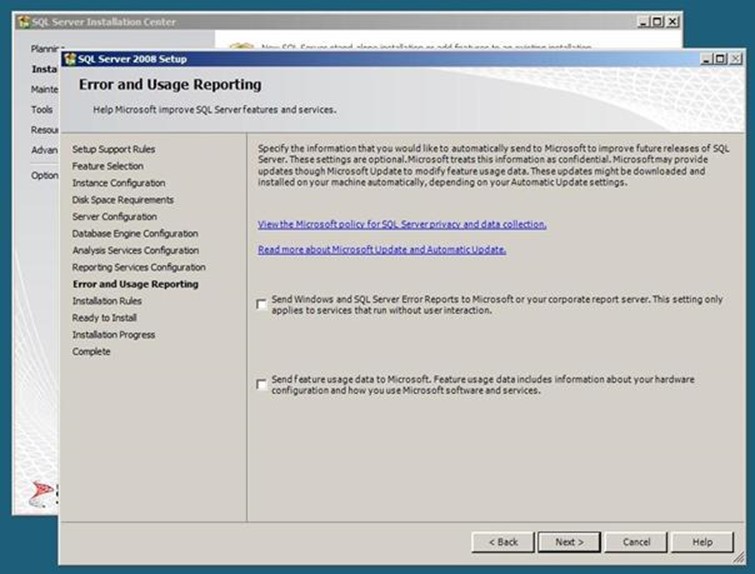Open the Microsoft privacy and data collection policy link
The image size is (755, 574).
tap(402, 224)
